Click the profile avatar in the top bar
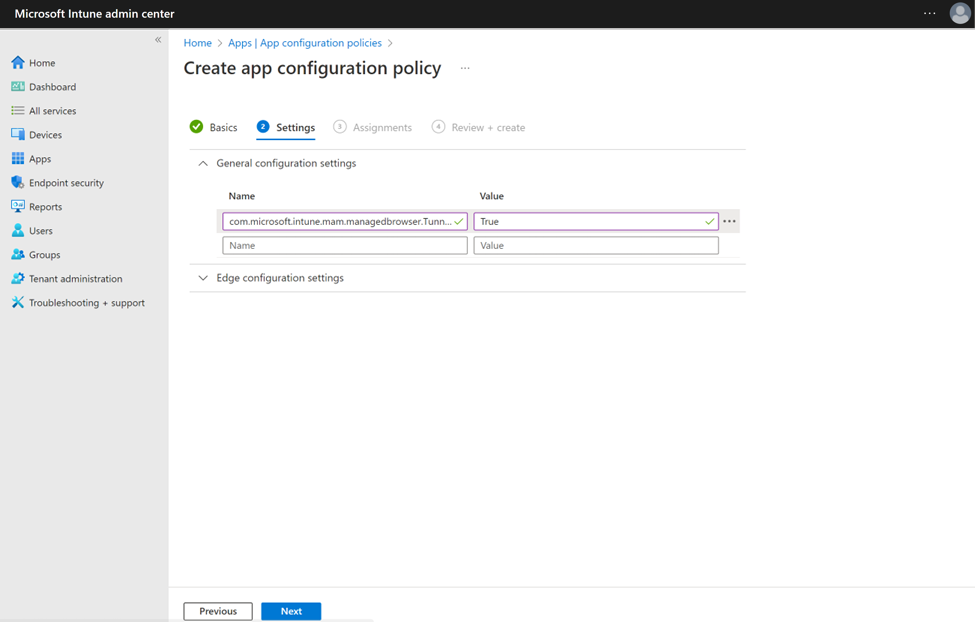The image size is (975, 622). [x=958, y=13]
